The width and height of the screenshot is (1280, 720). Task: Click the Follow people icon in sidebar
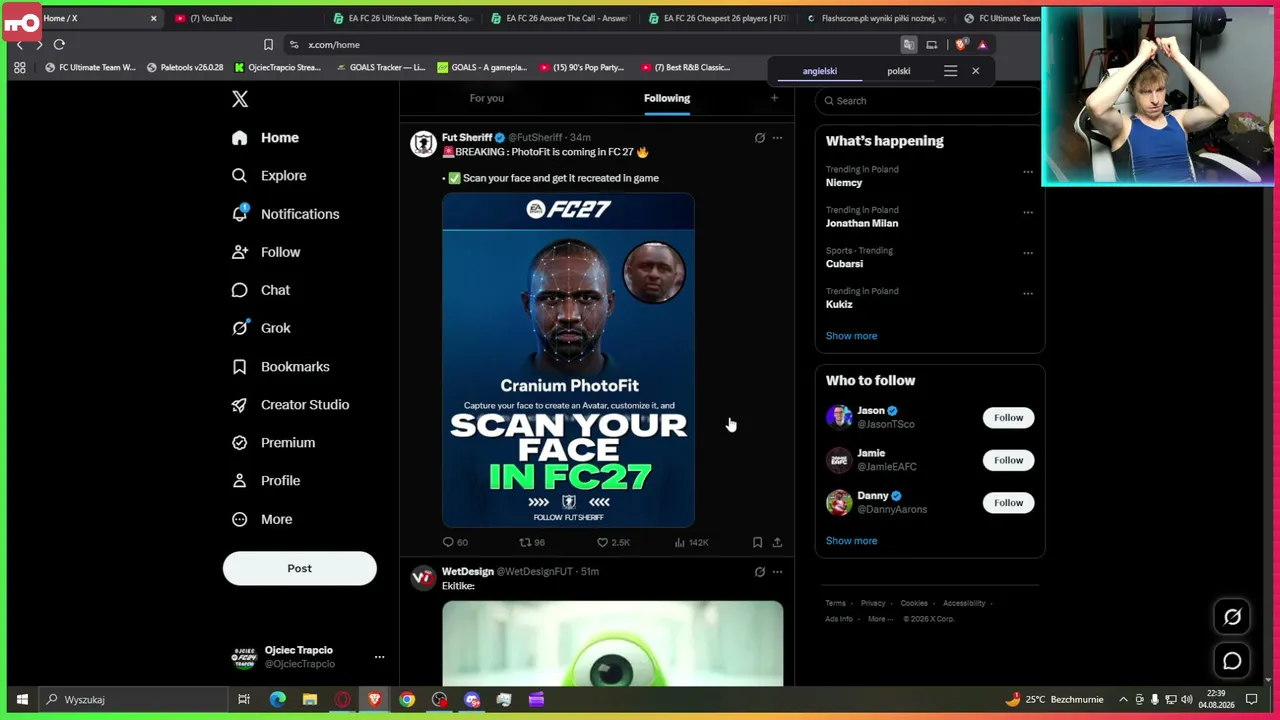point(240,252)
